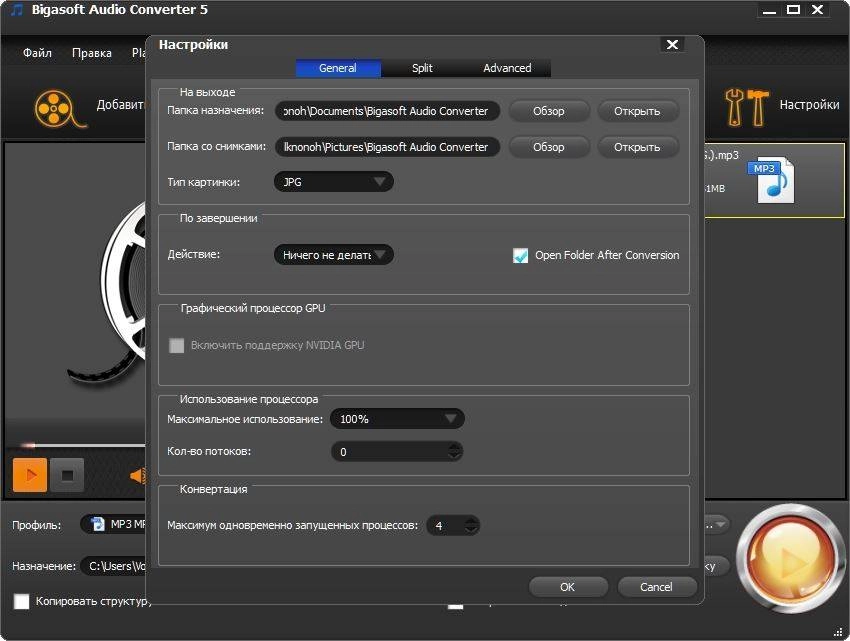Open the Правка menu
The width and height of the screenshot is (850, 641).
92,53
